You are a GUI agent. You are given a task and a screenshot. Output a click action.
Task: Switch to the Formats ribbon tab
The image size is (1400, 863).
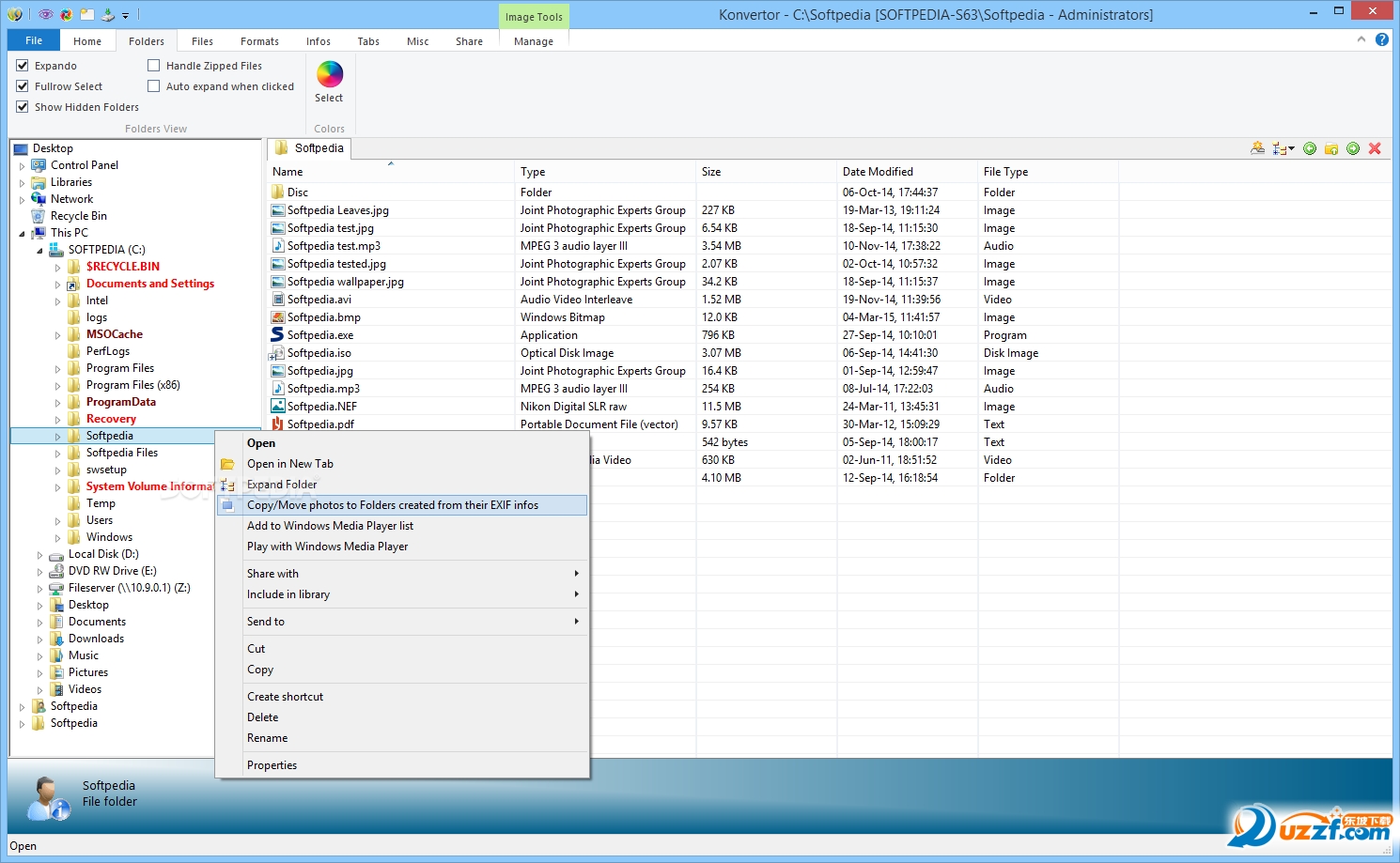(x=259, y=41)
